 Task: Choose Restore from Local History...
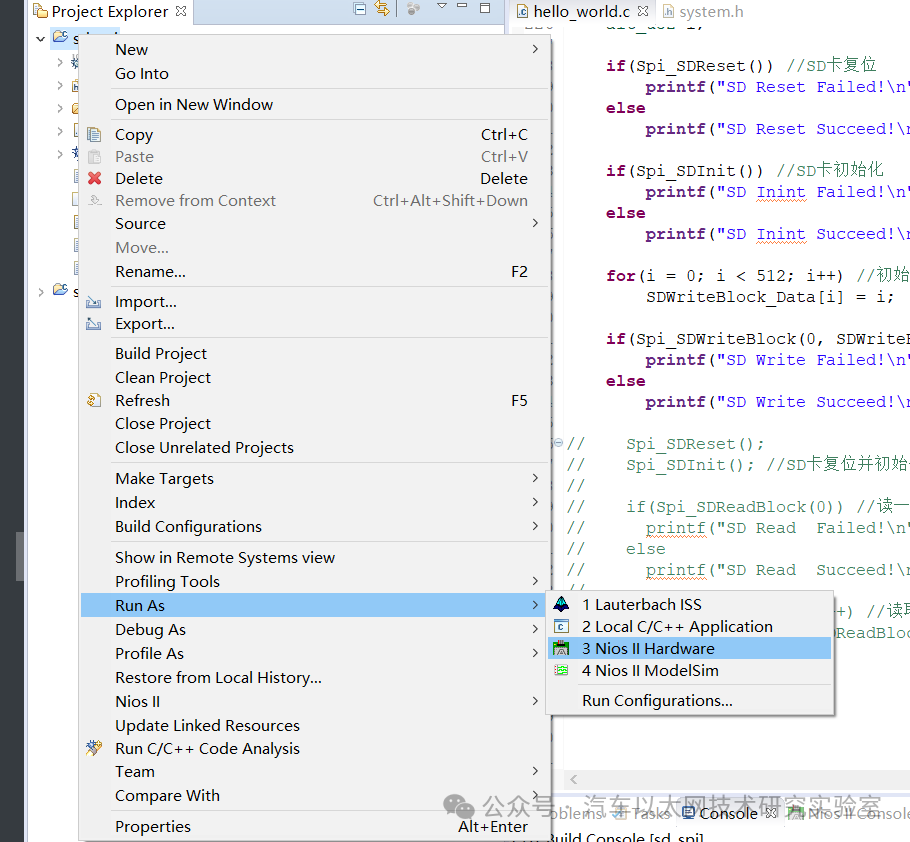pyautogui.click(x=314, y=677)
